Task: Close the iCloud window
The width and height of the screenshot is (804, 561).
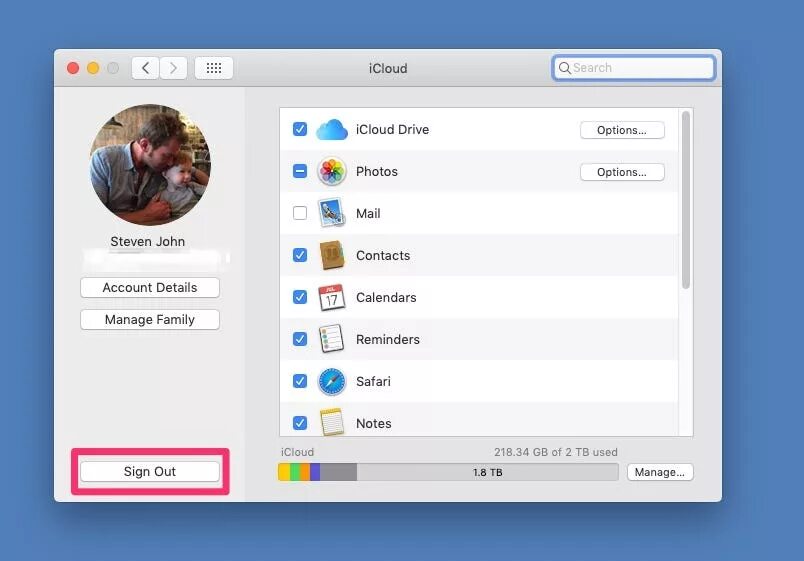Action: [73, 68]
